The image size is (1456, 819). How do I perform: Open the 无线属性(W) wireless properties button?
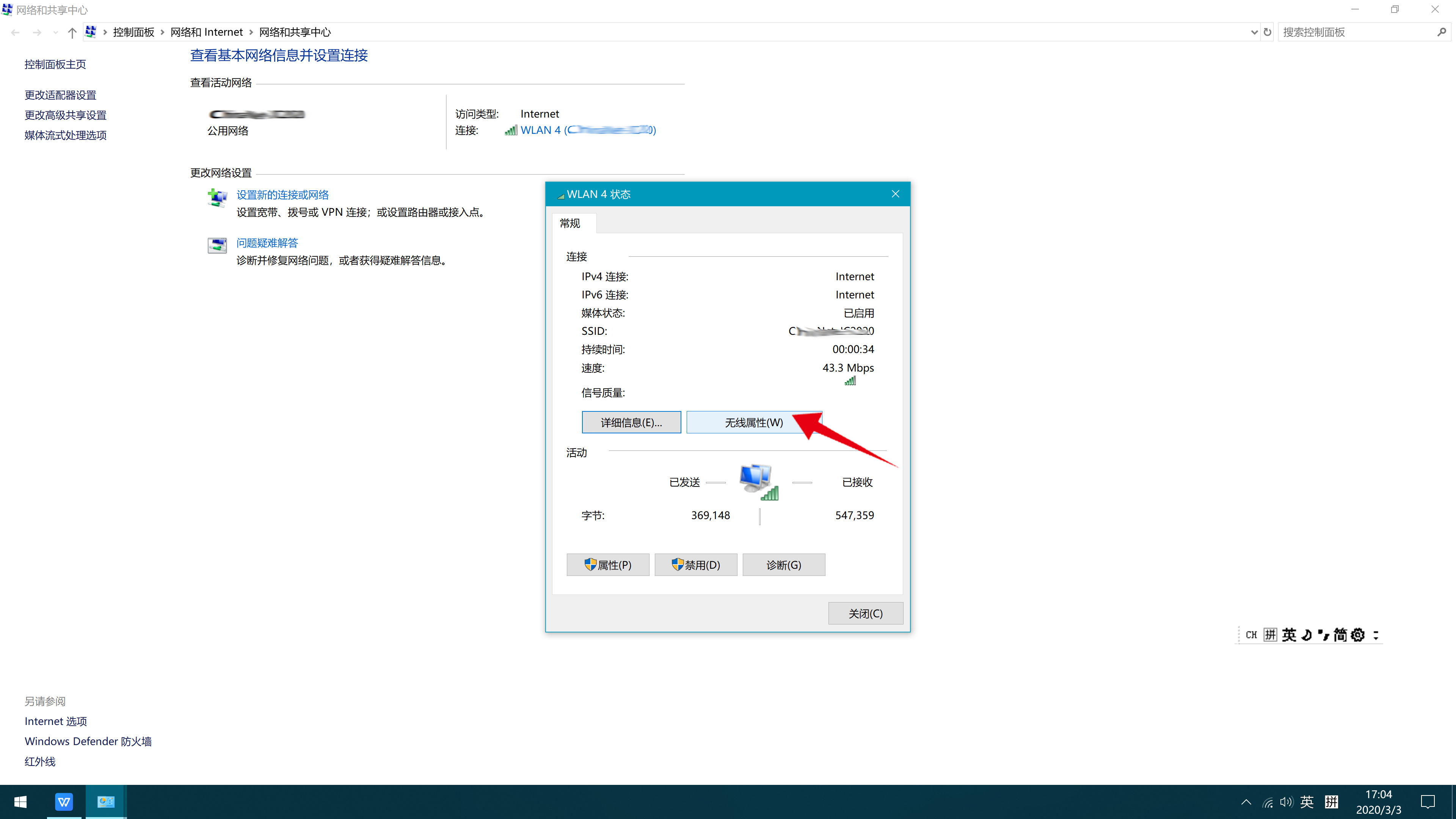point(753,422)
